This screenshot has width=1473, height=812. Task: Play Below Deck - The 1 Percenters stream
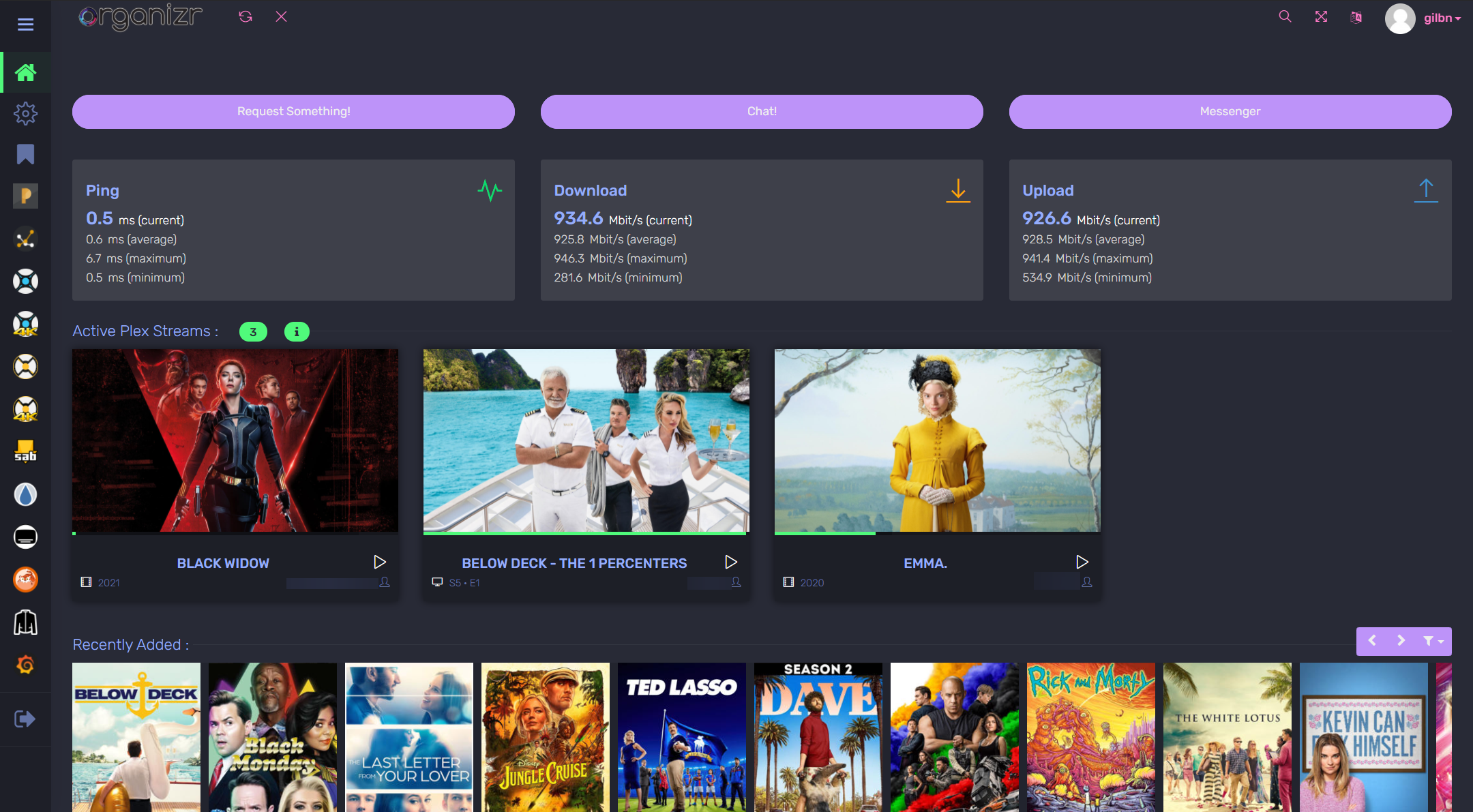point(731,562)
